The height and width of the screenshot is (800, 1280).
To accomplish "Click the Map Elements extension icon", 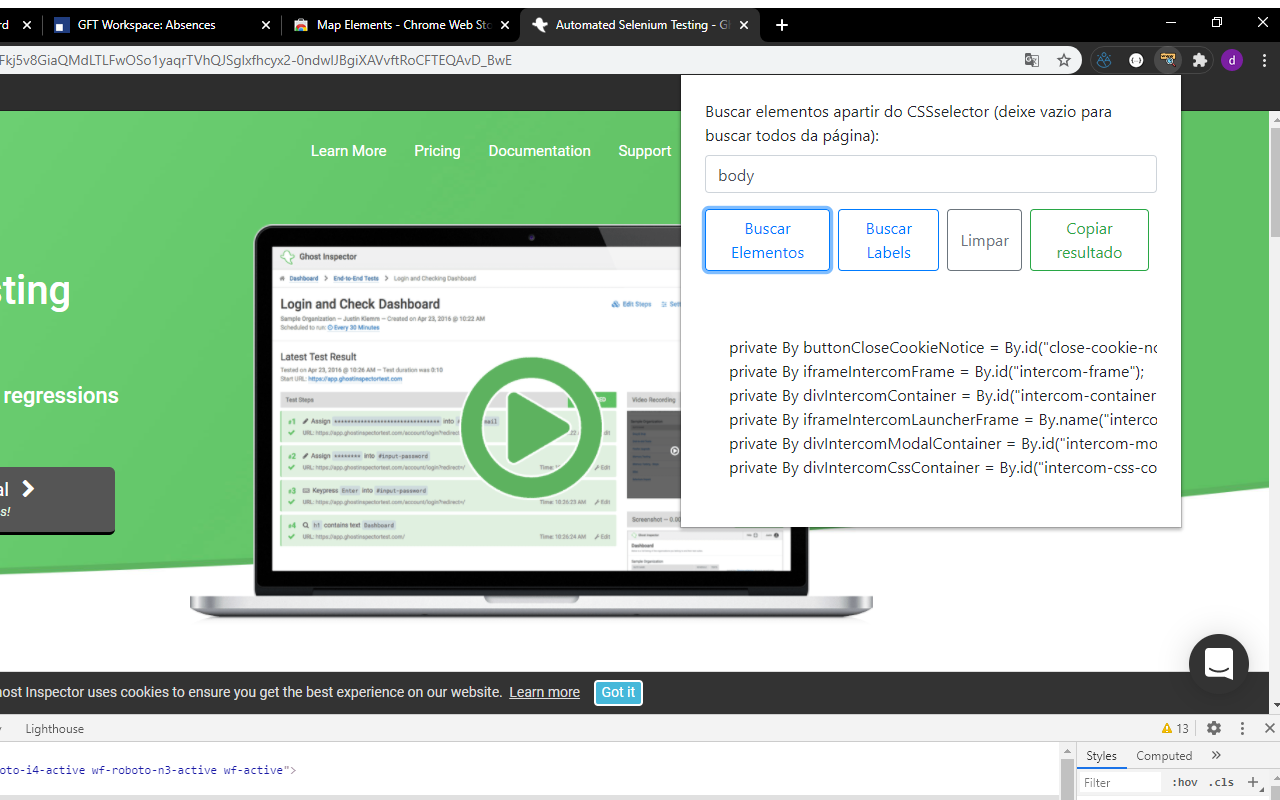I will point(1167,60).
